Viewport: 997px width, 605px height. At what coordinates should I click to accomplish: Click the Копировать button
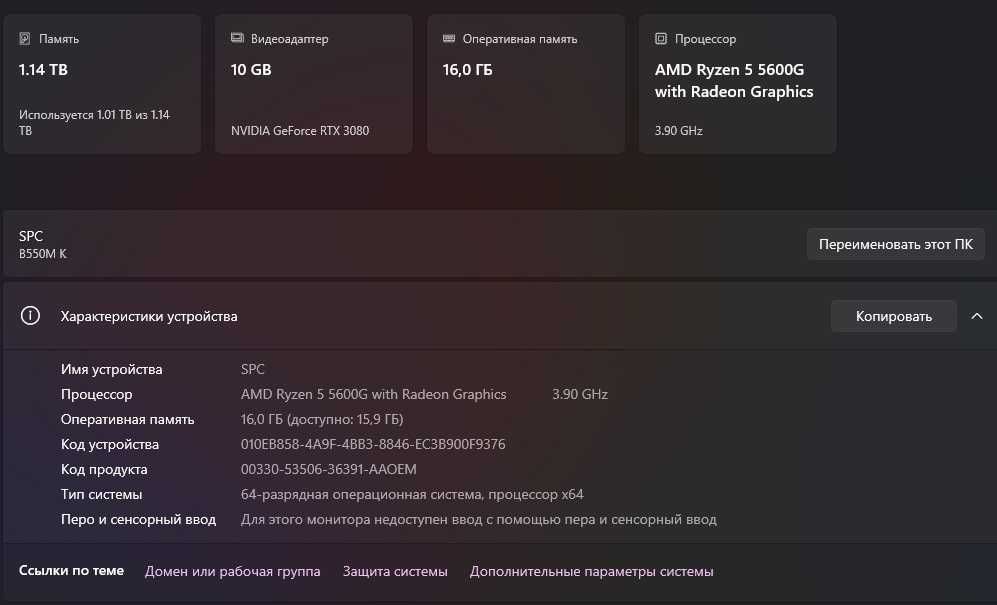[x=893, y=316]
